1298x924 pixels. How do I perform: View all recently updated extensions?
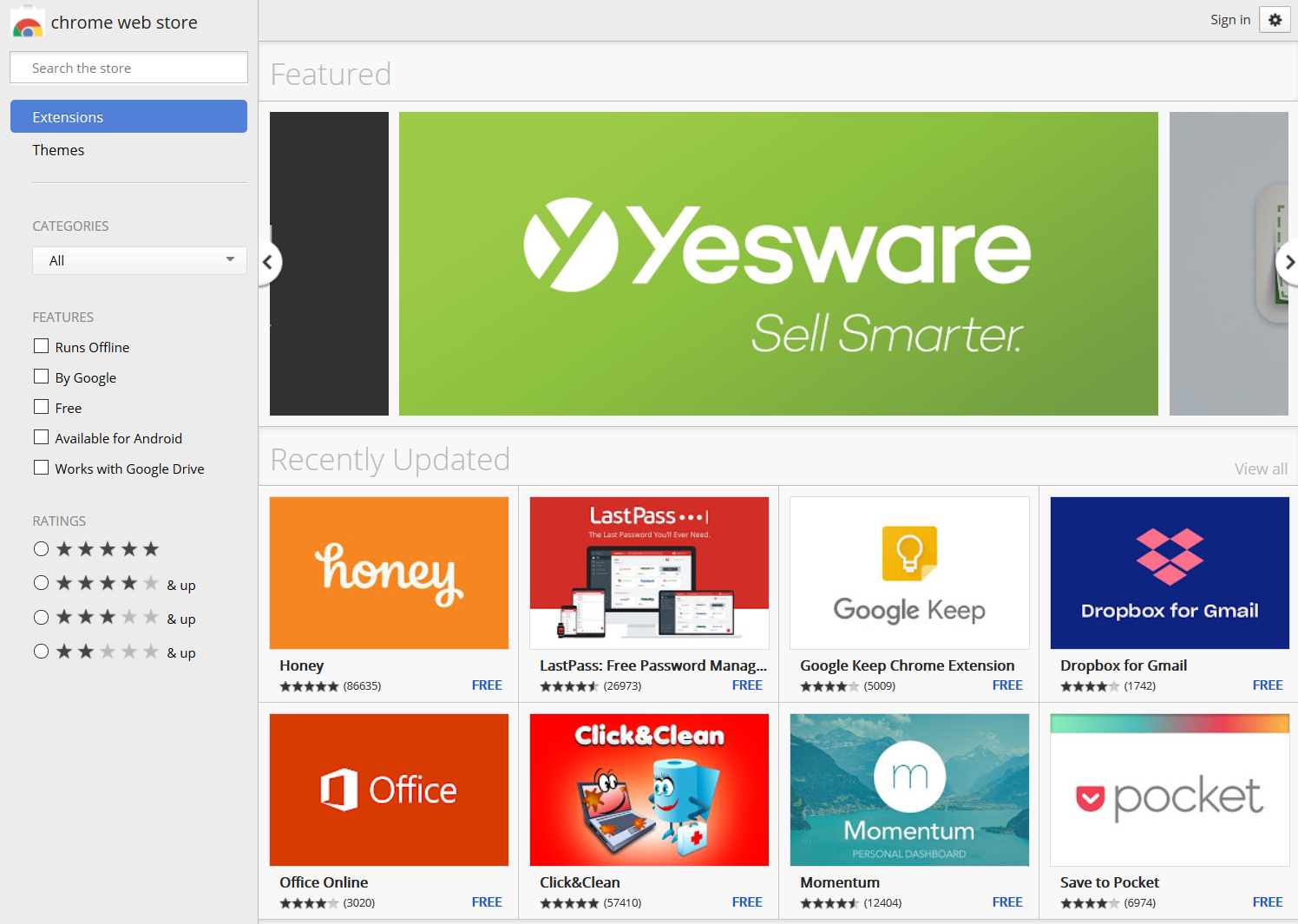point(1261,469)
